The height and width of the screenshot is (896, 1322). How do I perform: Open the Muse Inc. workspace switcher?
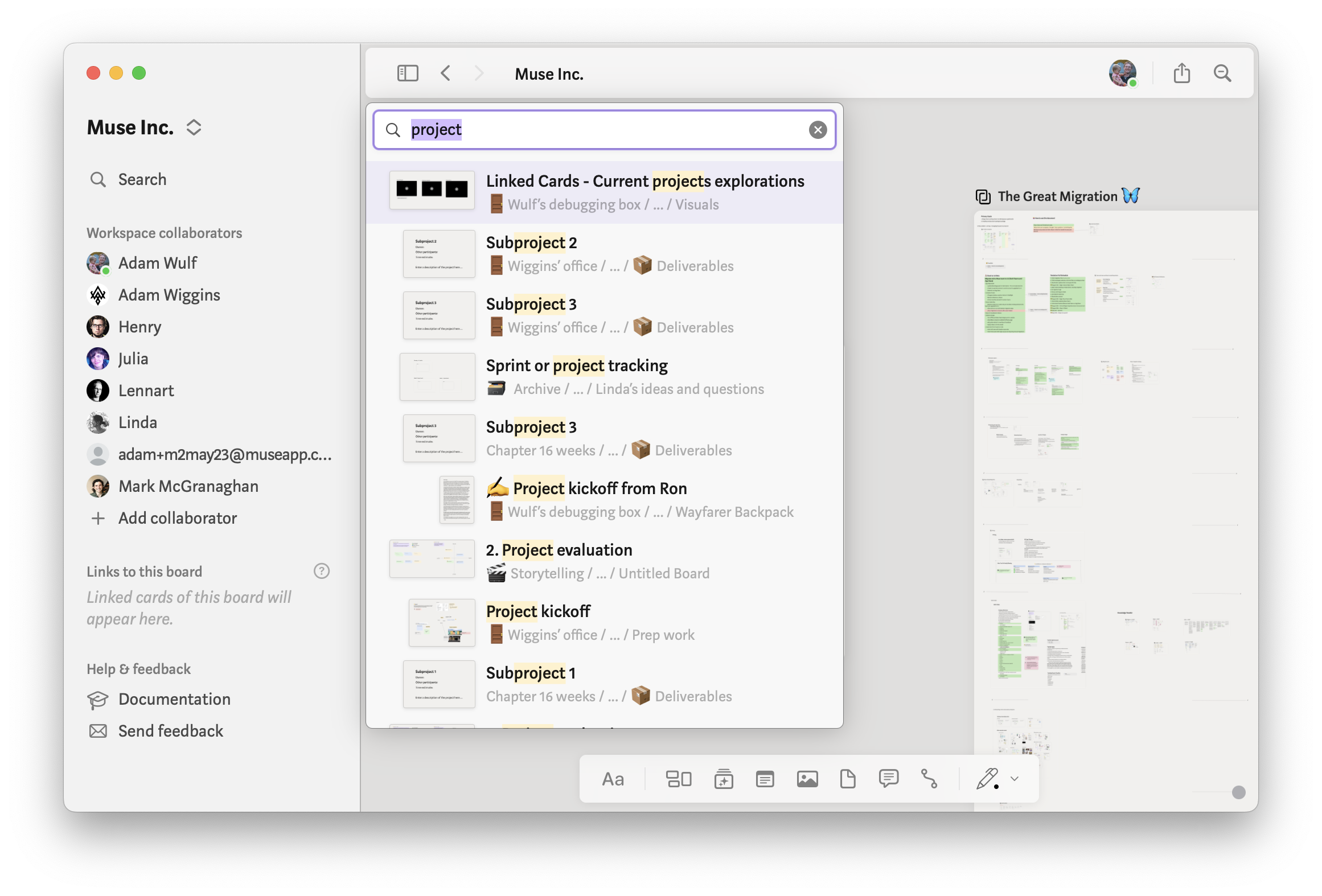(x=194, y=128)
